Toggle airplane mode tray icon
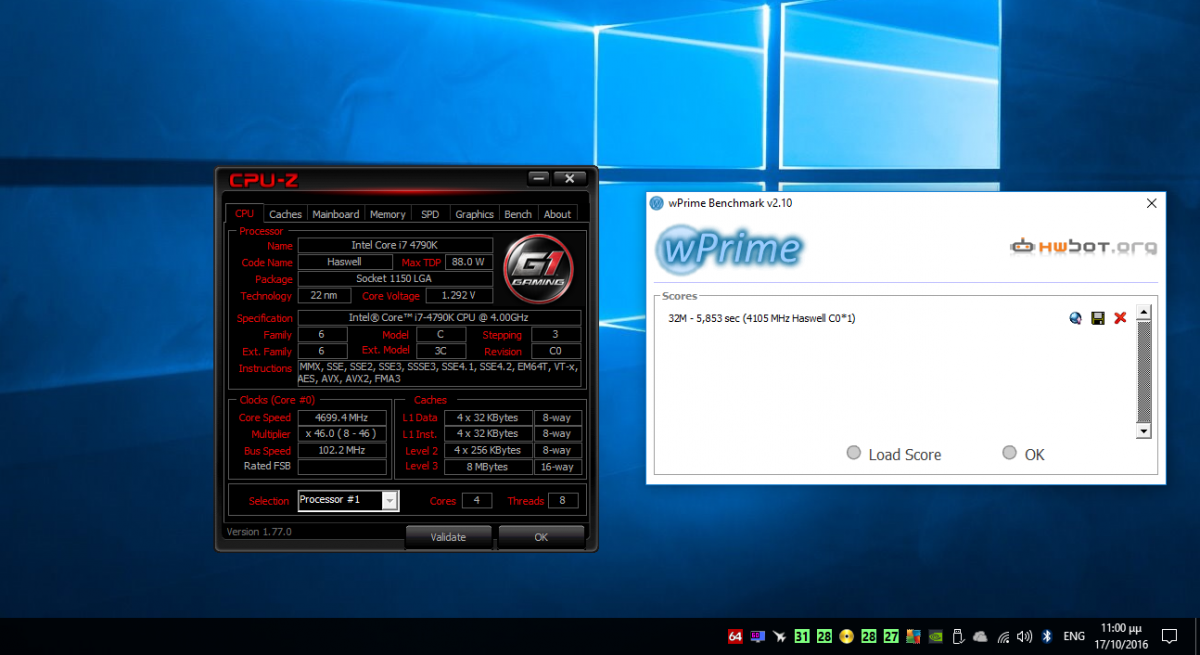Viewport: 1200px width, 655px height. pos(780,636)
